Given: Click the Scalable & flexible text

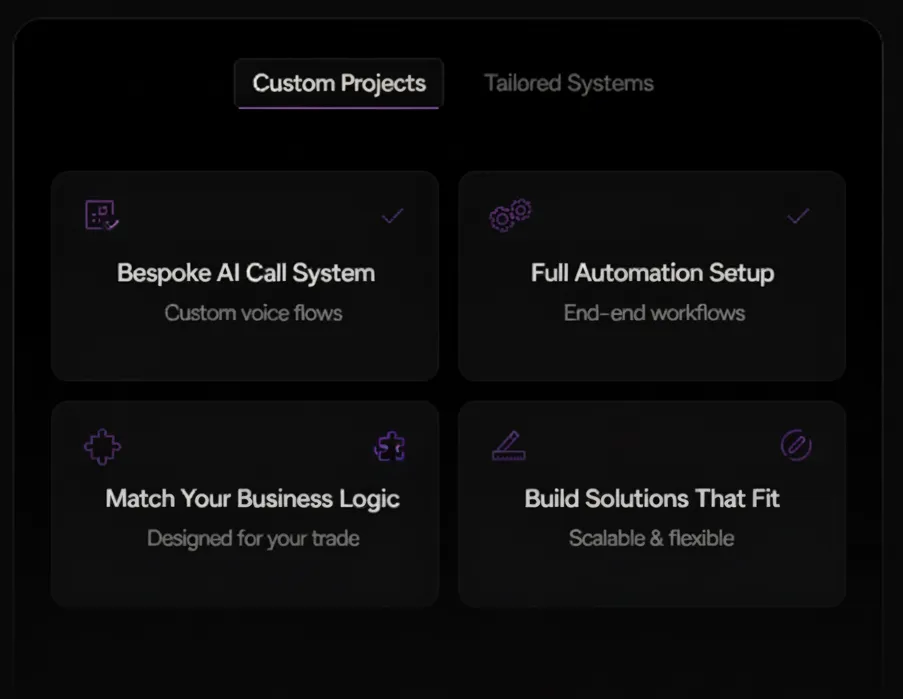Looking at the screenshot, I should click(x=651, y=538).
